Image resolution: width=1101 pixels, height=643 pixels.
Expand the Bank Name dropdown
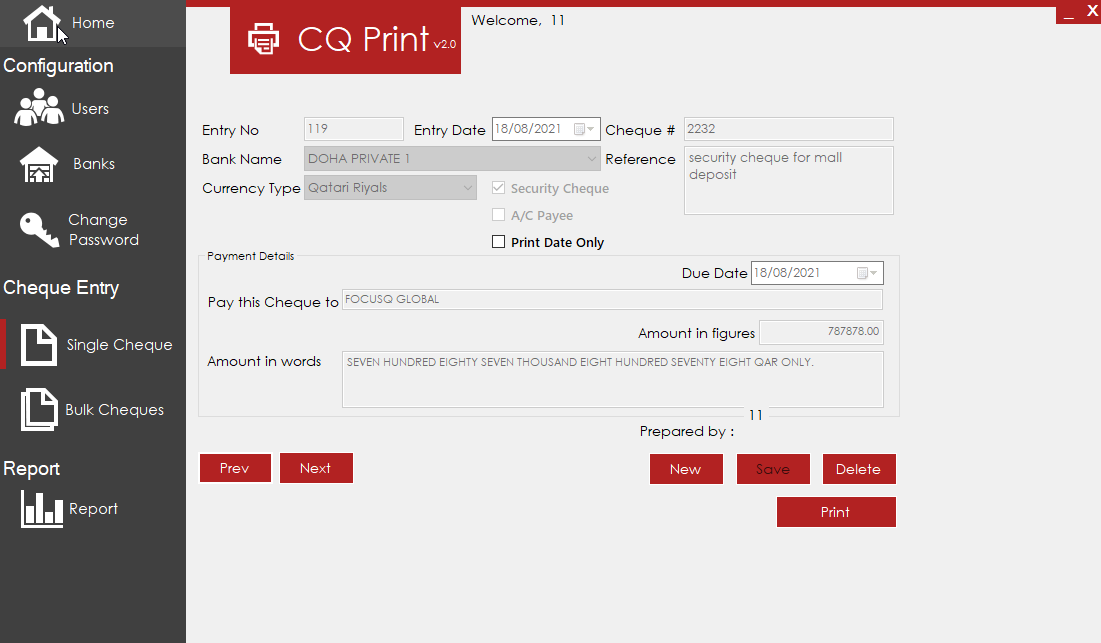pyautogui.click(x=592, y=159)
